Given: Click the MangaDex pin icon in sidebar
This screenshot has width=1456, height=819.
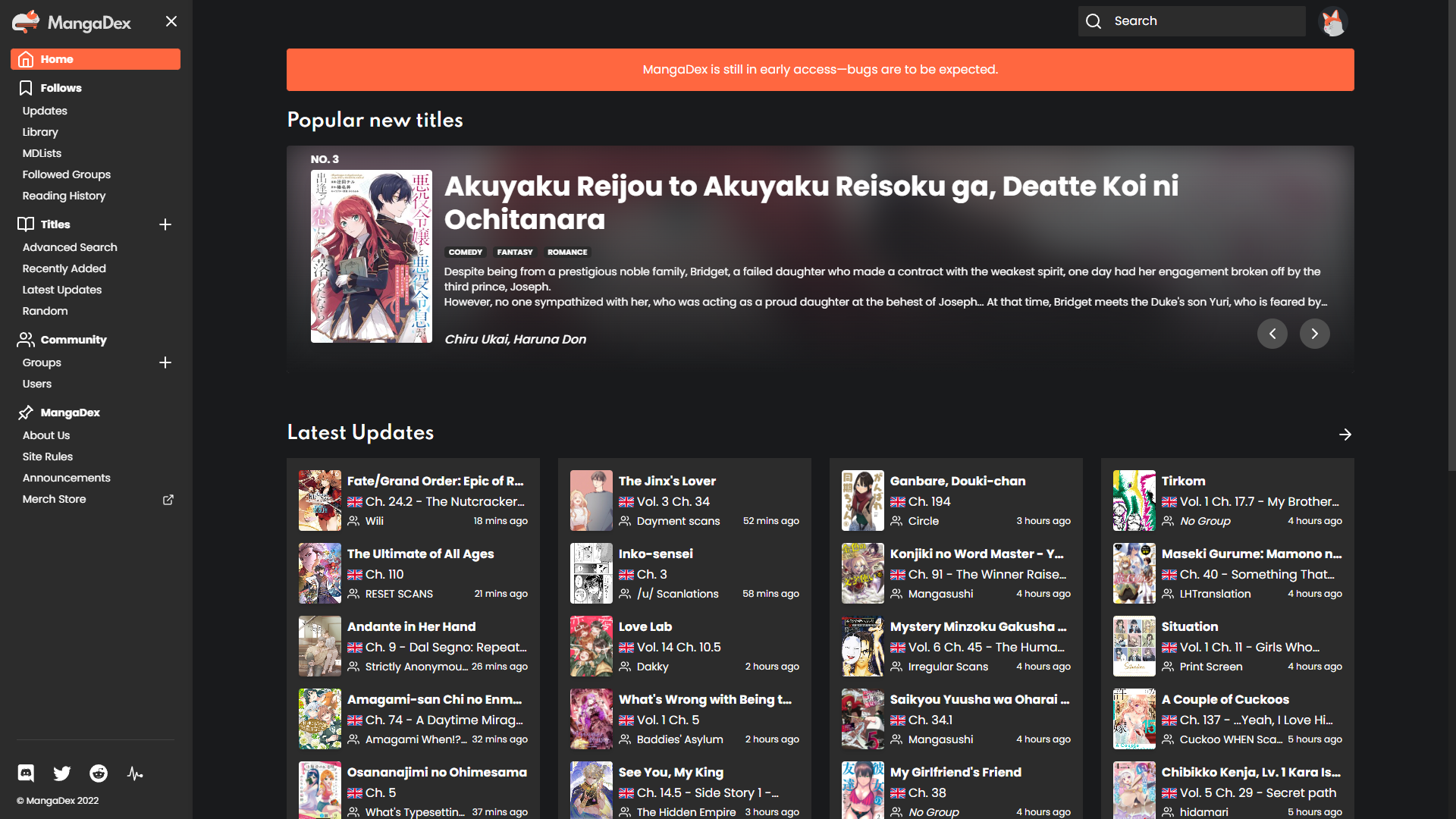Looking at the screenshot, I should click(26, 413).
